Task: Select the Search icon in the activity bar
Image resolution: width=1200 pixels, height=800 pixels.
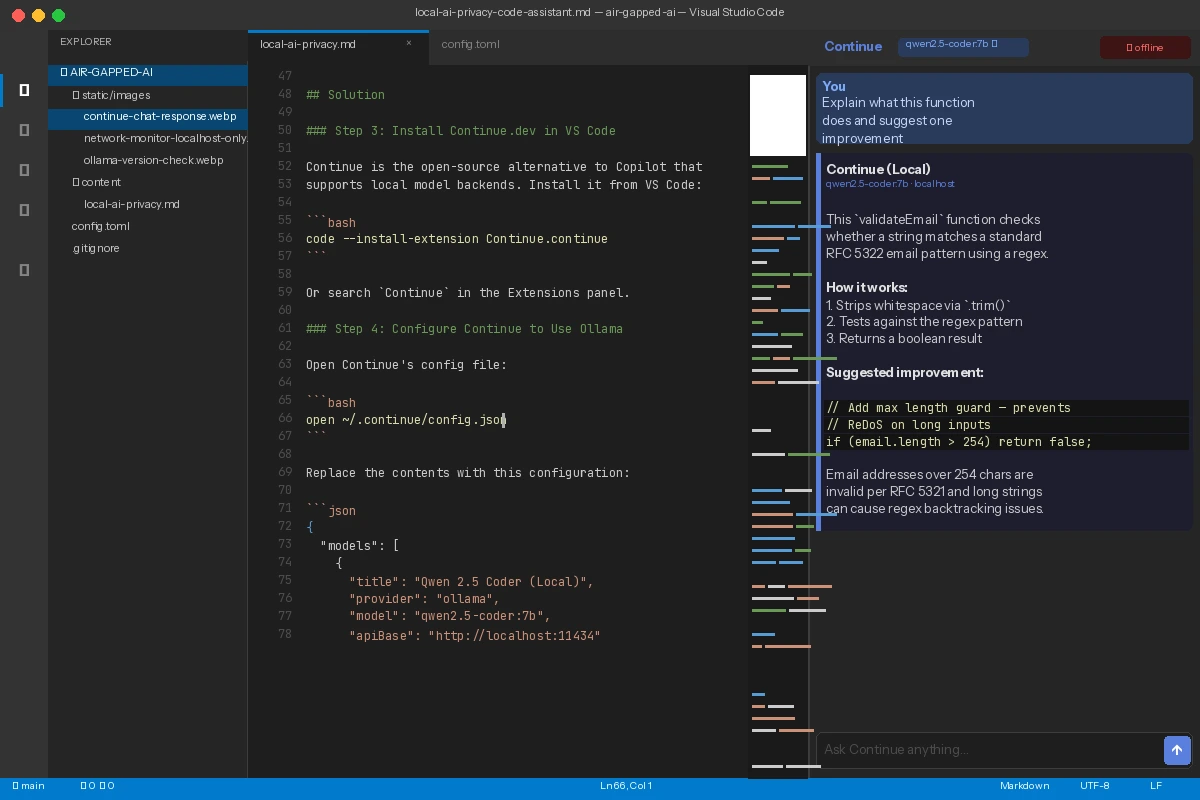Action: [24, 130]
